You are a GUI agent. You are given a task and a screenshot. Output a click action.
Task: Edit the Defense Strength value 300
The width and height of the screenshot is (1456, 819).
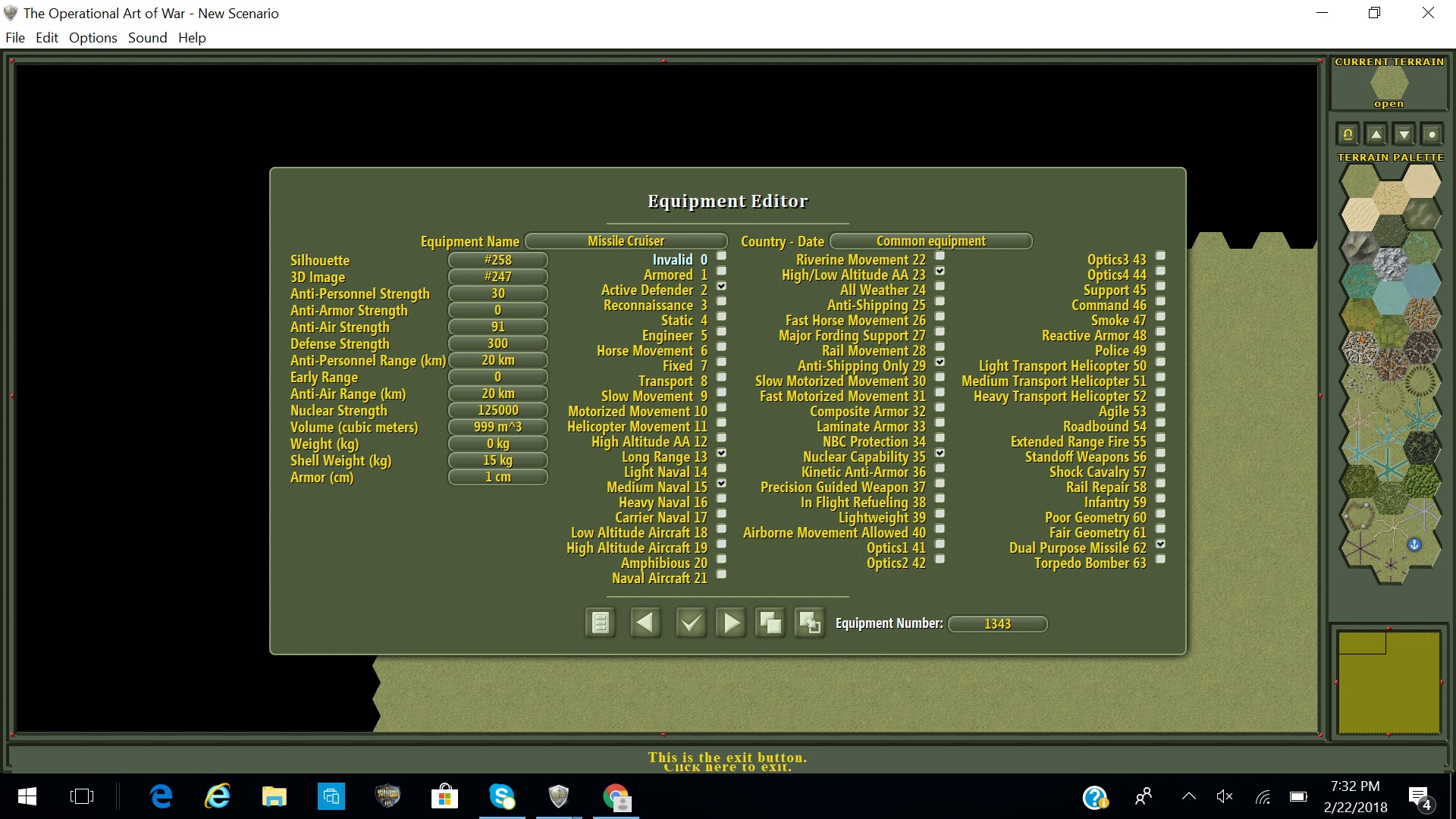click(x=498, y=344)
